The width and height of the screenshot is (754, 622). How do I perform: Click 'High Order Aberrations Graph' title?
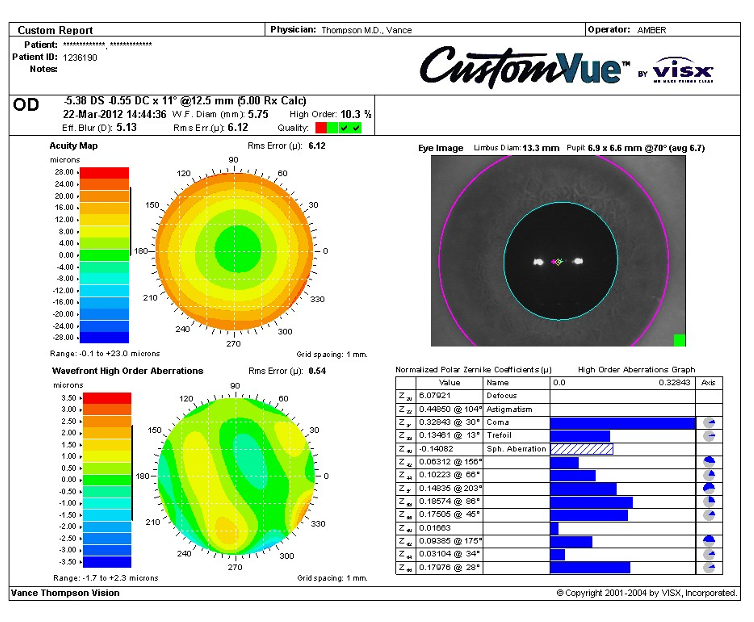tap(636, 369)
